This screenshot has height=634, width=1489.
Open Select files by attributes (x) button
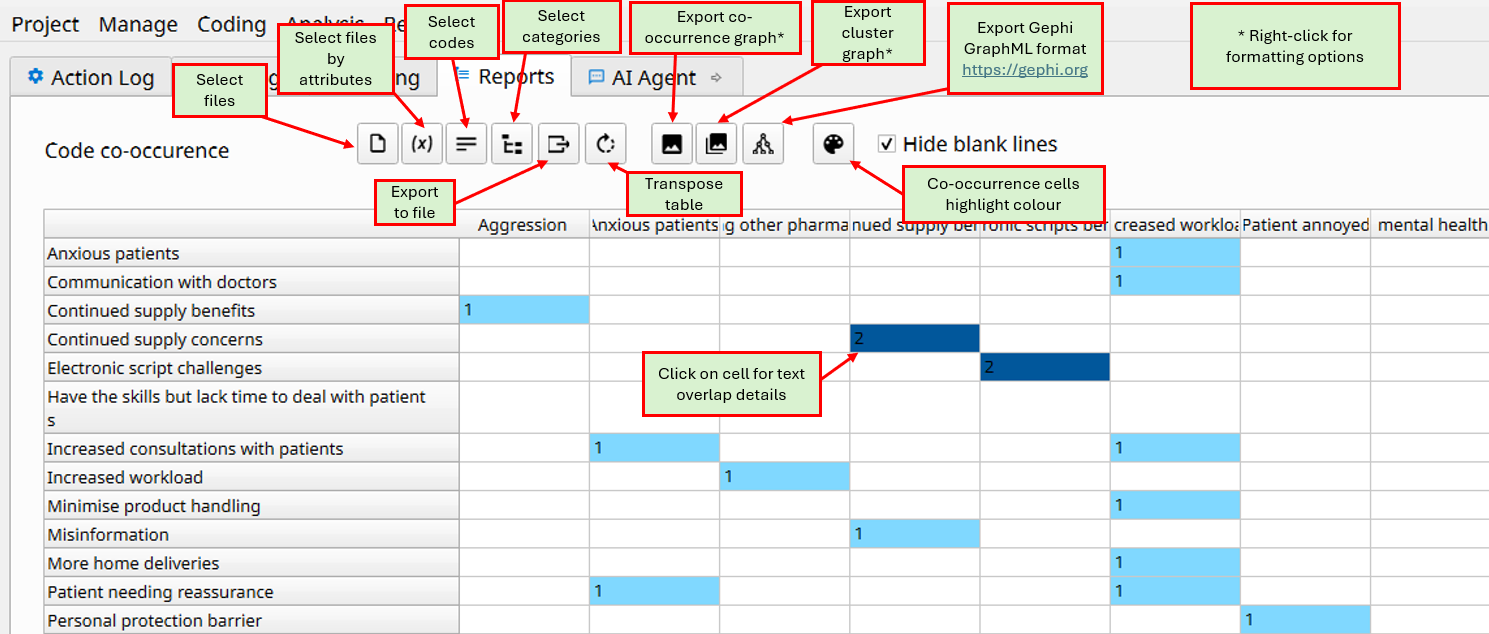click(423, 144)
